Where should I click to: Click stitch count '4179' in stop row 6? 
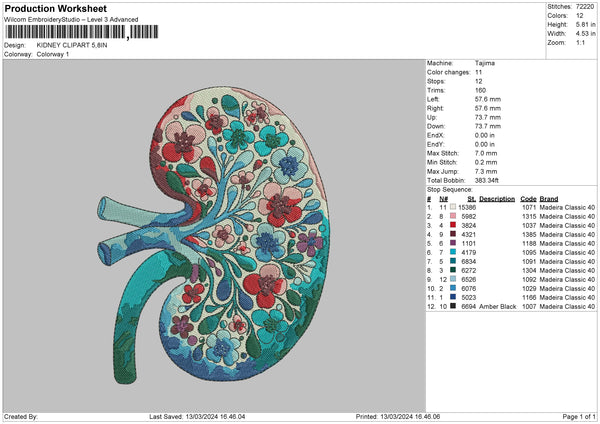[469, 252]
